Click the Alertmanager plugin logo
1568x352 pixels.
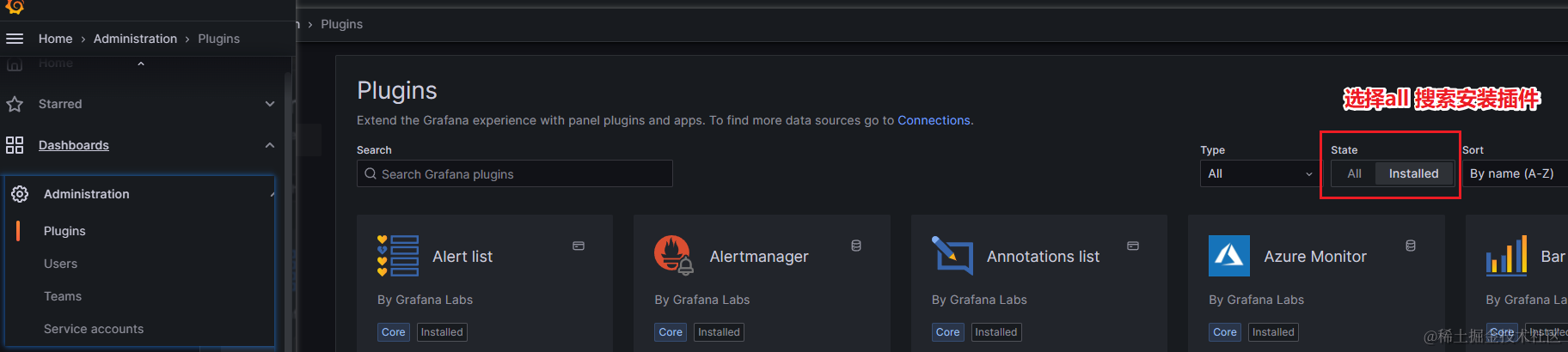tap(674, 256)
